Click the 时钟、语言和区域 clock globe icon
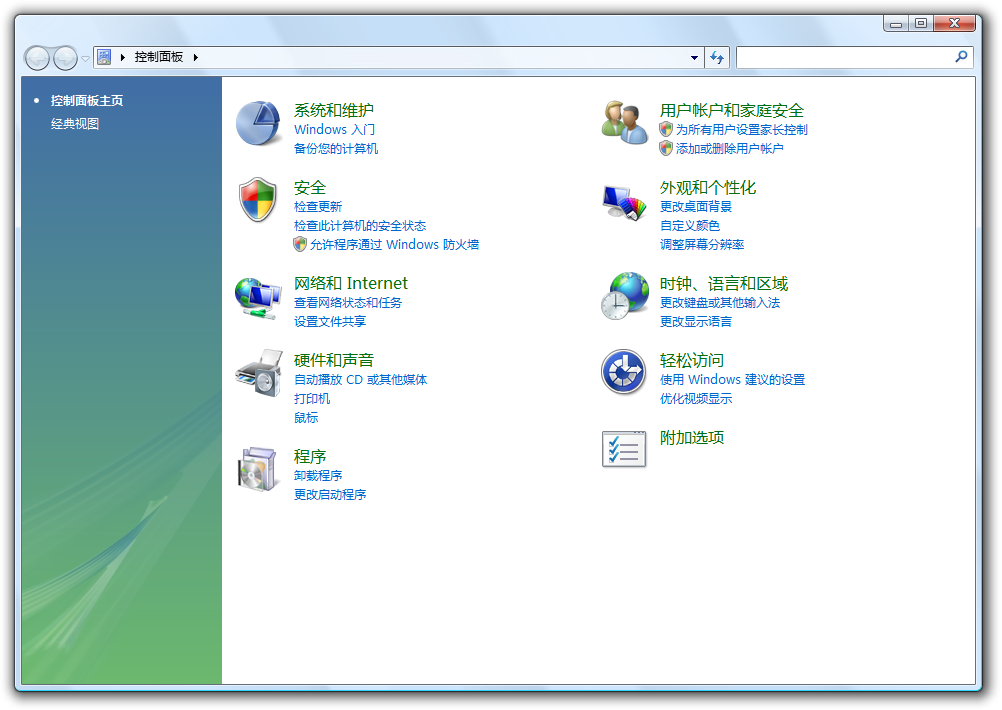 [x=625, y=296]
